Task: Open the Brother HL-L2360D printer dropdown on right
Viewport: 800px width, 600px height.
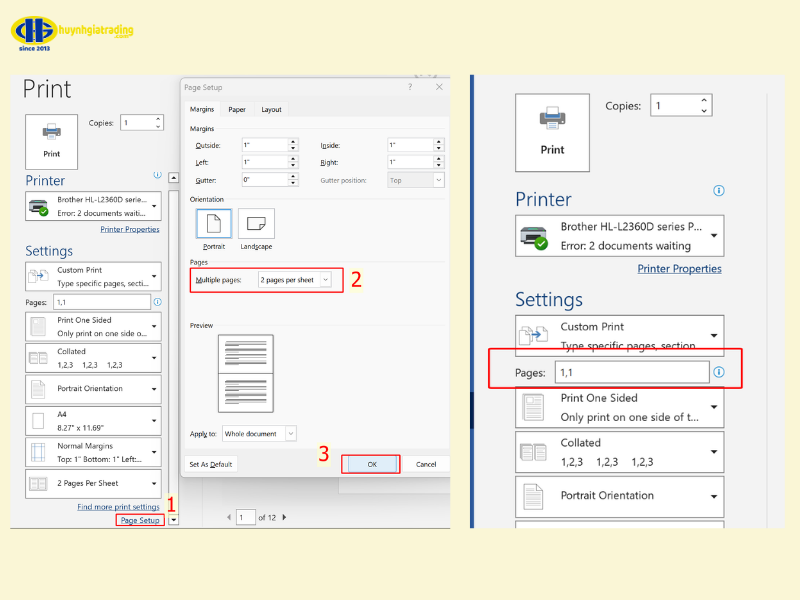Action: click(714, 237)
